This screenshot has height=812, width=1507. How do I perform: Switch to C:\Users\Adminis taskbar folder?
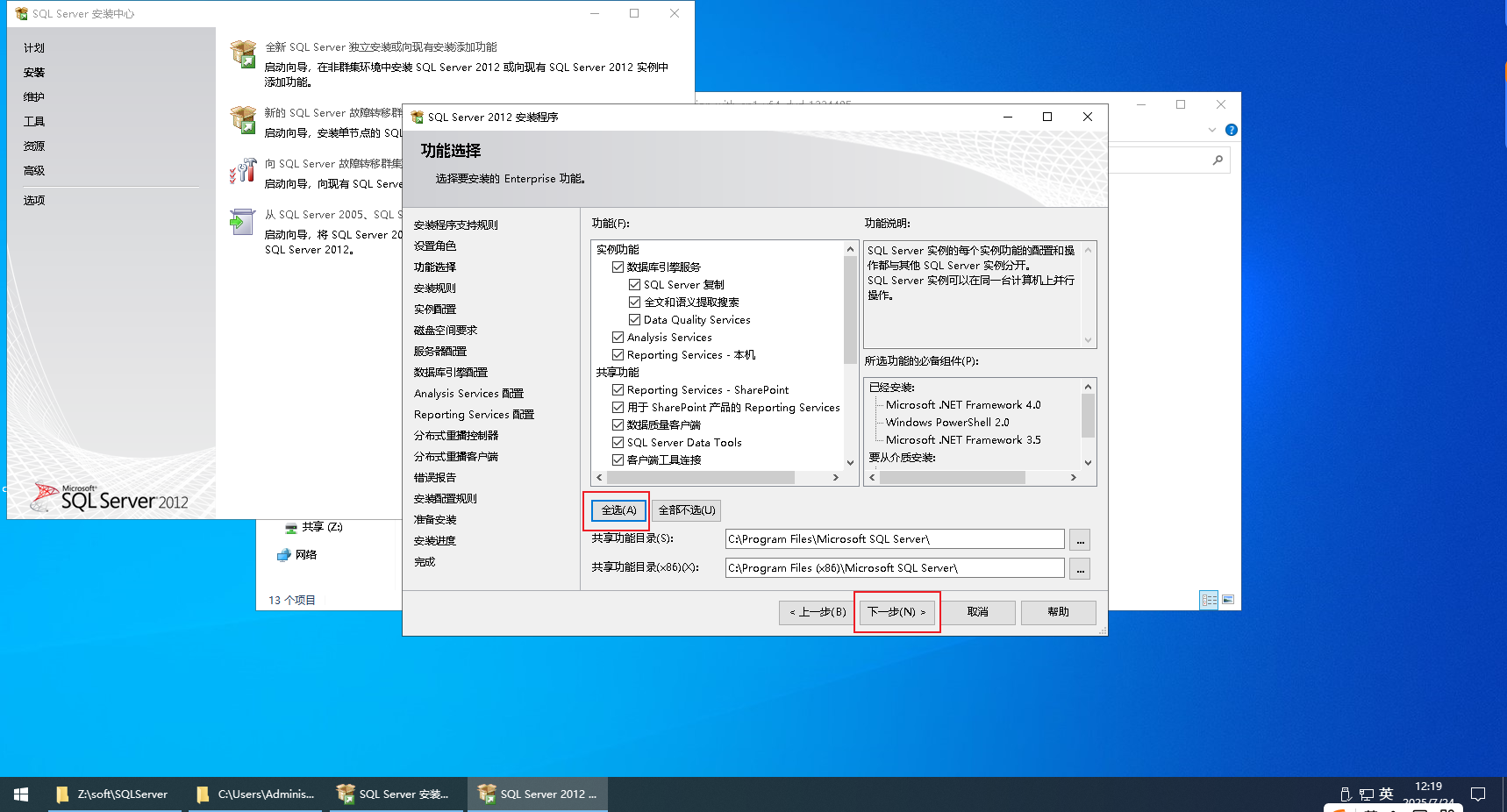click(x=256, y=794)
